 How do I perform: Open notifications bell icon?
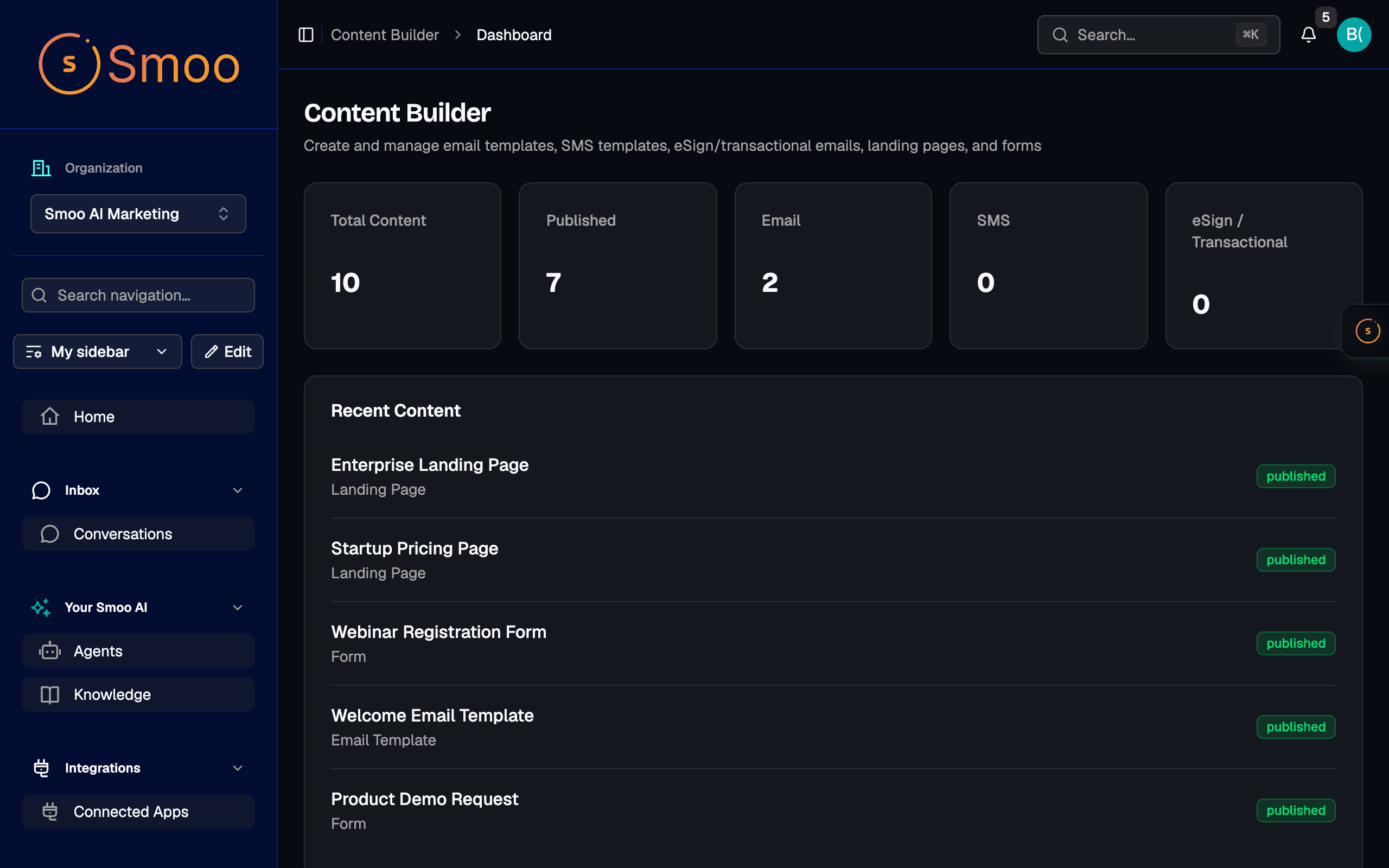1308,35
